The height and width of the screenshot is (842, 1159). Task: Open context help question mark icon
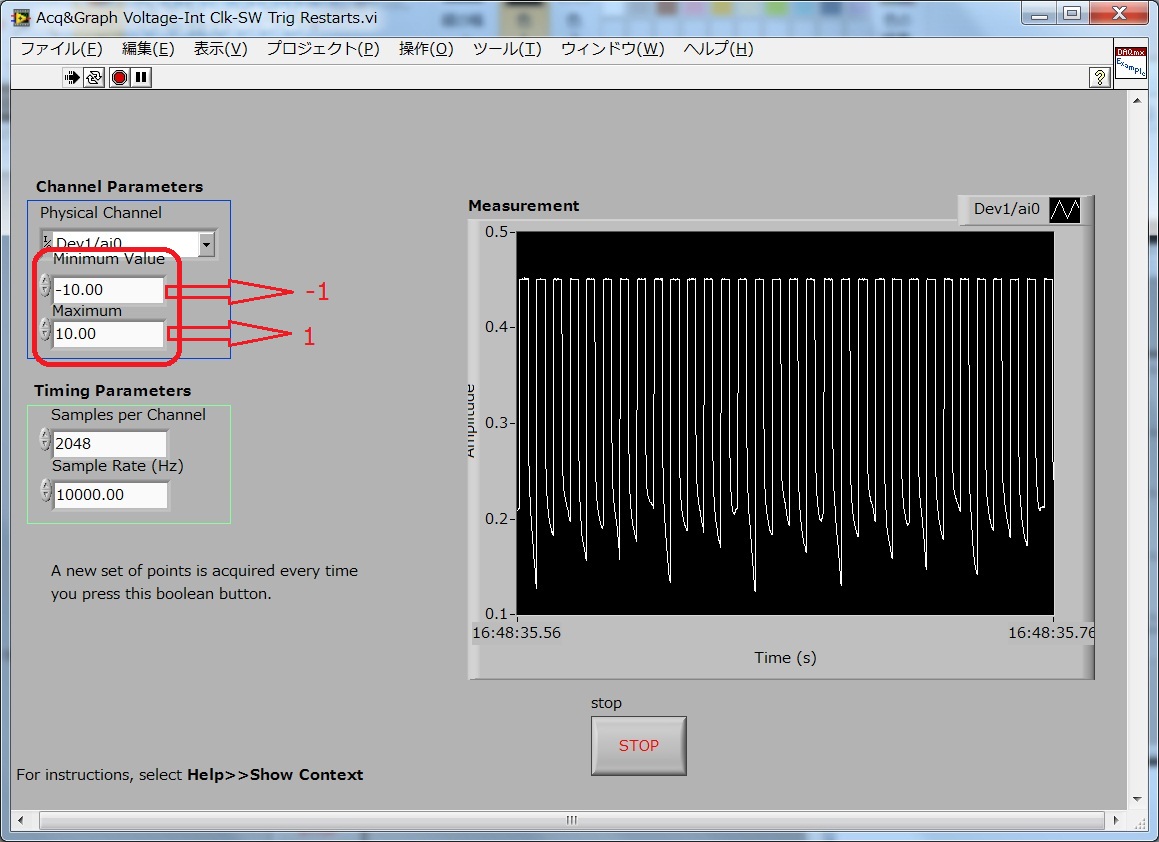(x=1098, y=77)
